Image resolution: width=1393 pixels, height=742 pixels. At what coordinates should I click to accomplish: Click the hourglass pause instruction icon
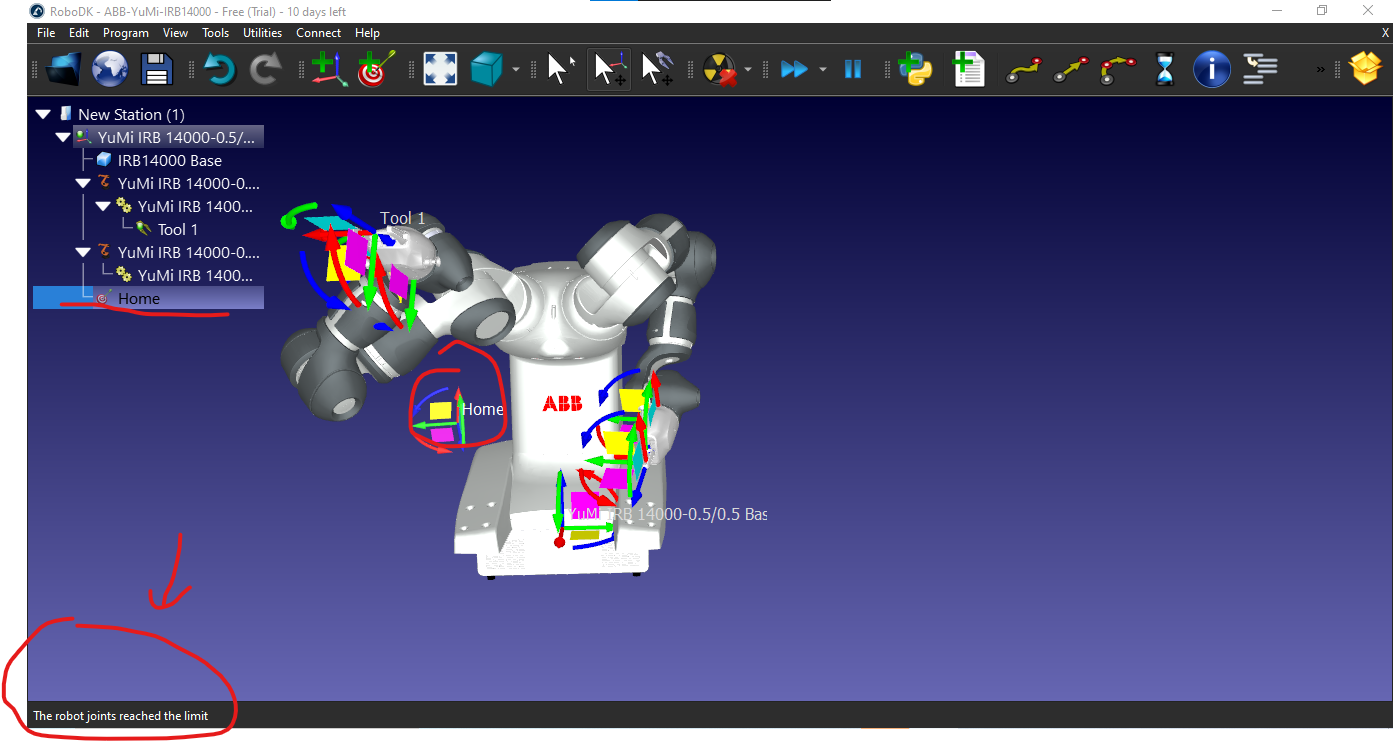1165,69
